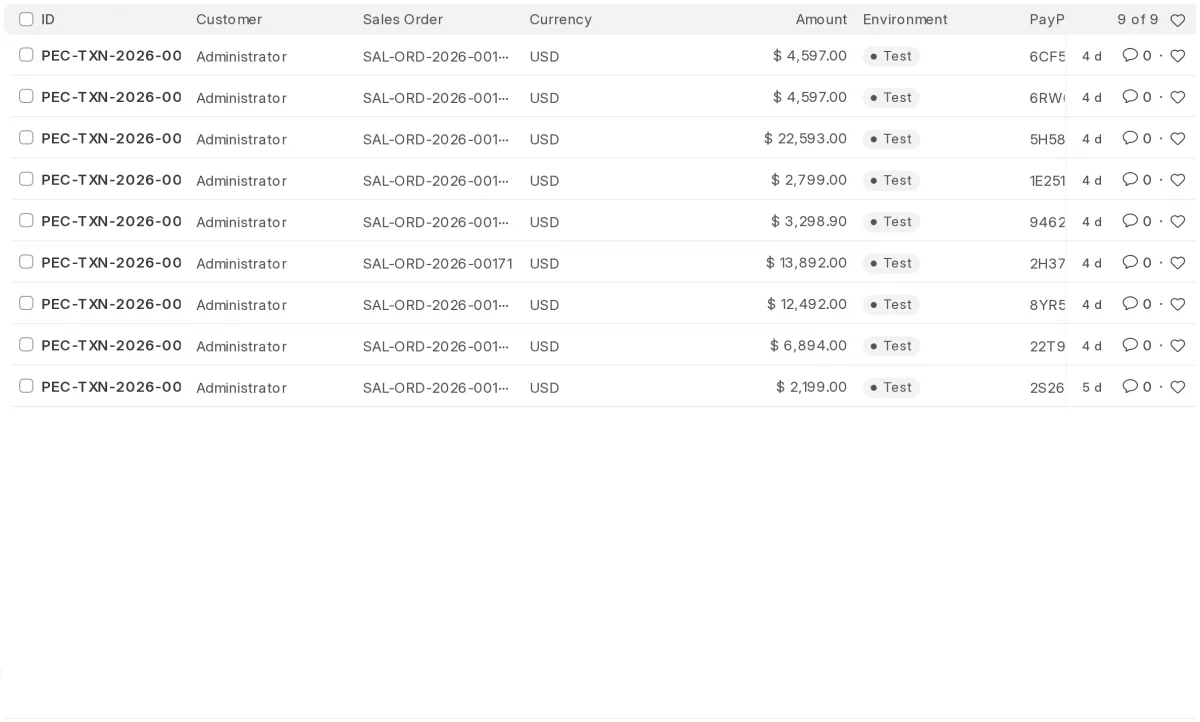Click the PayPal ID starting 1E251
The image size is (1200, 722).
point(1047,181)
